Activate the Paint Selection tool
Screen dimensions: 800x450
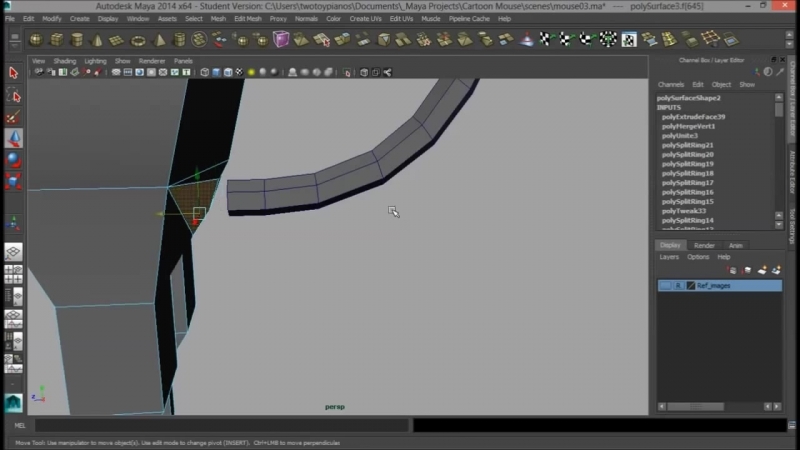pos(13,117)
